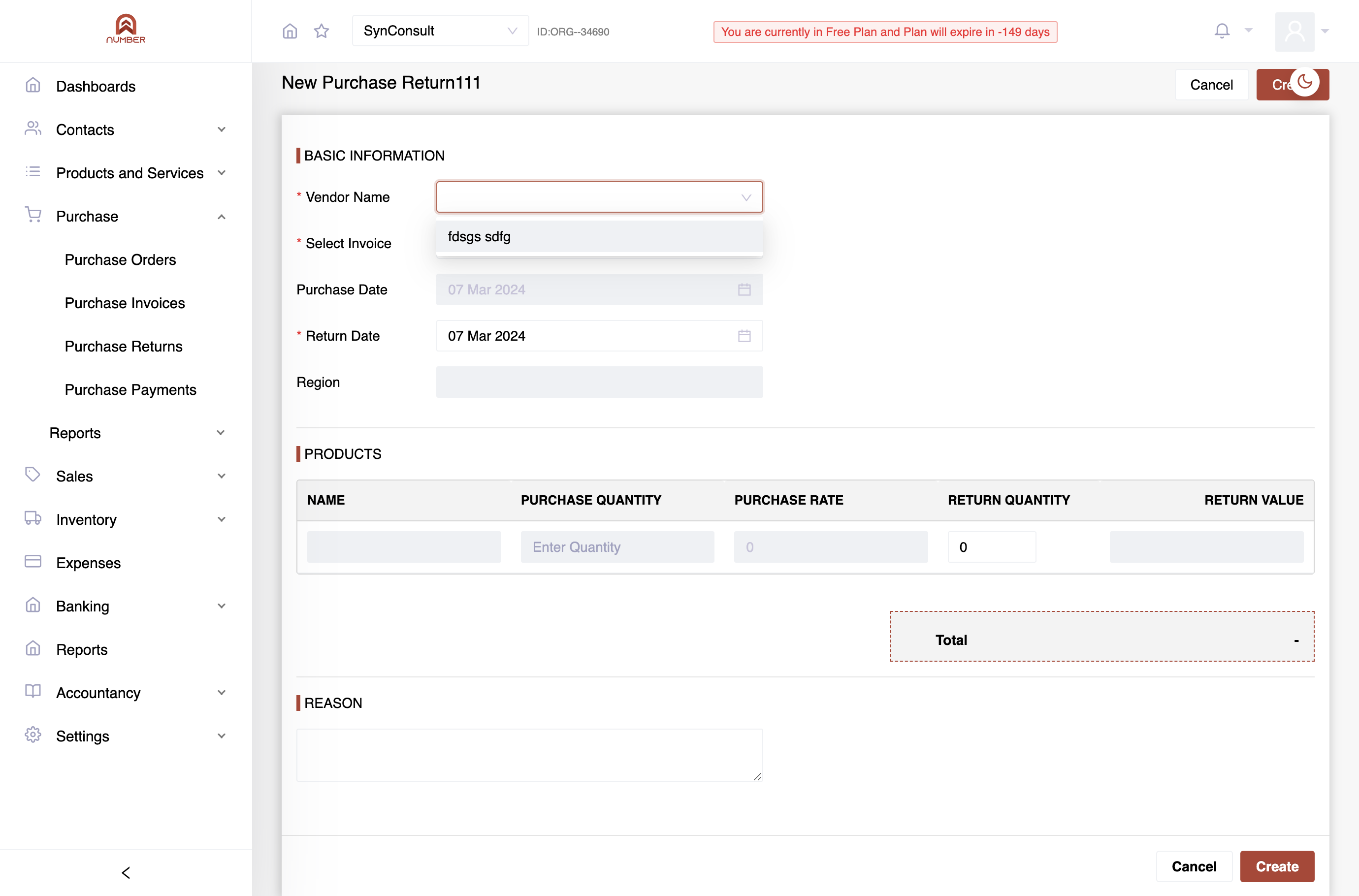
Task: Click the Return Date field
Action: pyautogui.click(x=599, y=336)
